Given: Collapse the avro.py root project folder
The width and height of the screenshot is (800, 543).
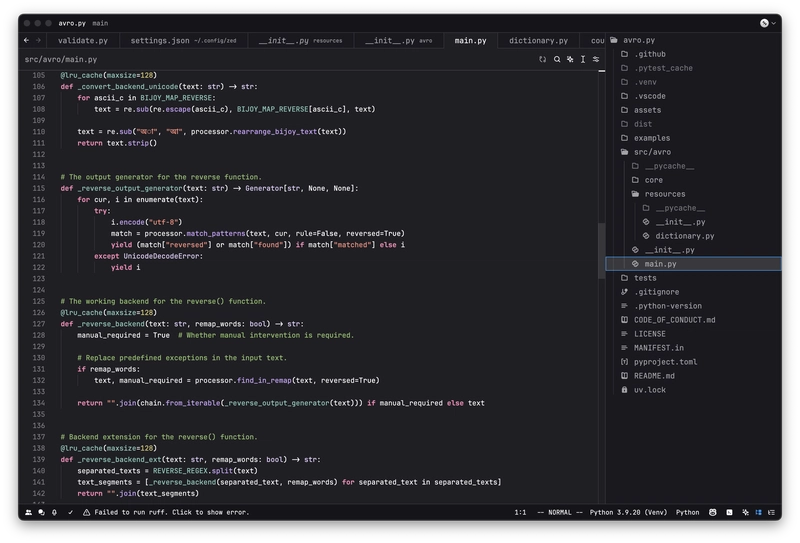Looking at the screenshot, I should click(x=693, y=40).
